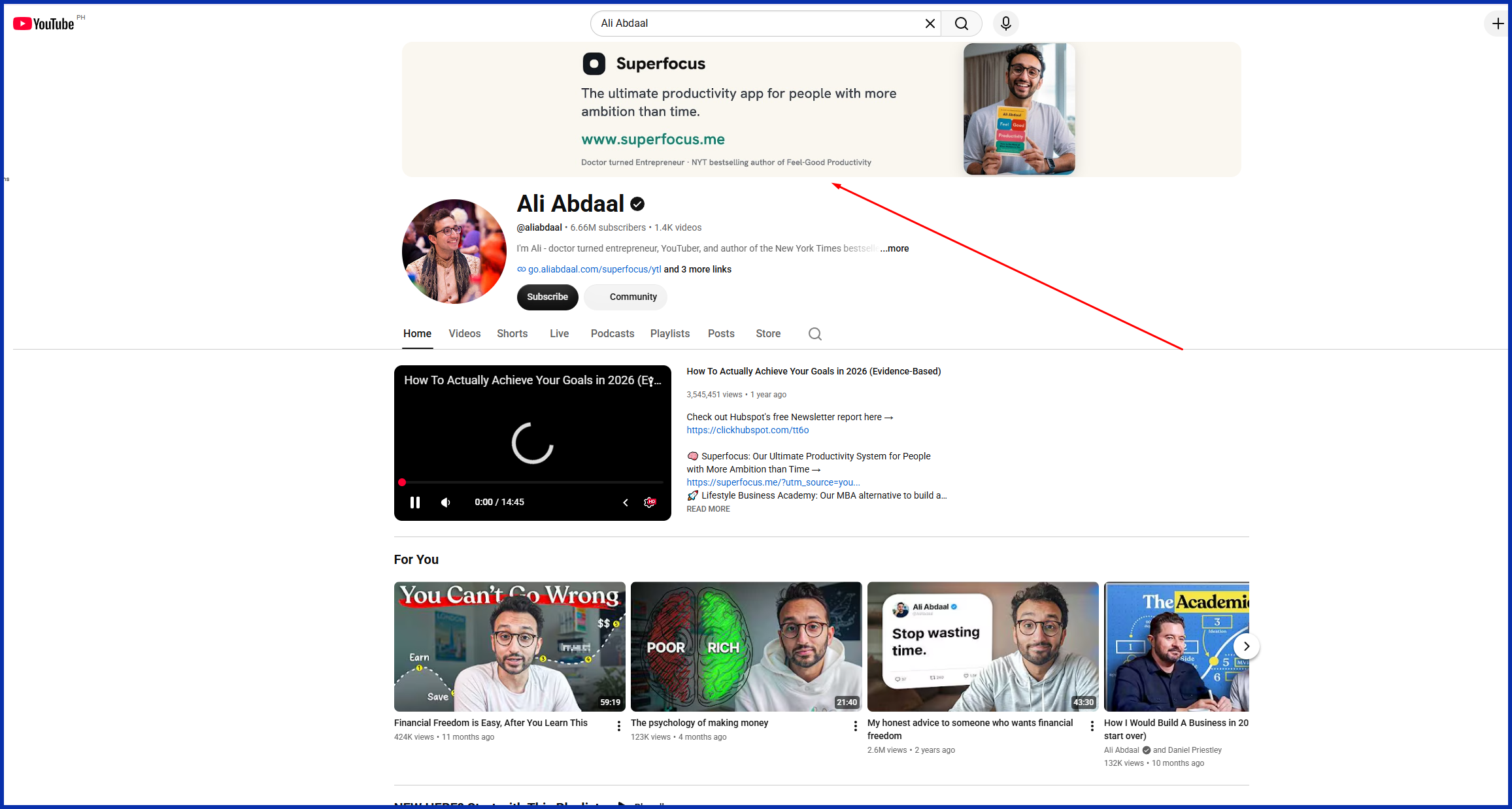Open options menu for Financial Freedom video
Screen dimensions: 1512x809
[x=618, y=726]
